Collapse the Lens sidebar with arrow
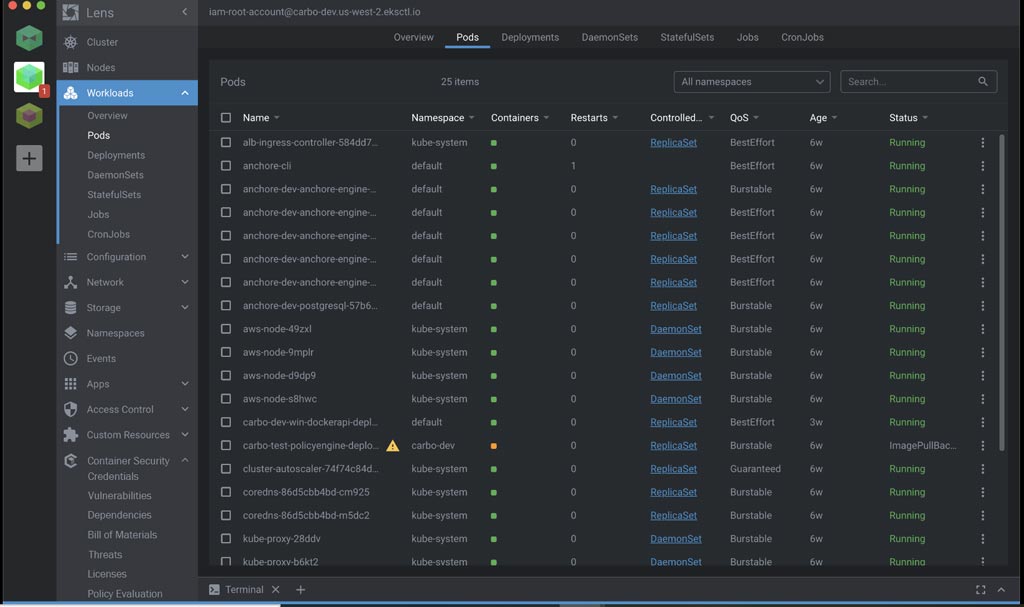1024x607 pixels. click(185, 12)
